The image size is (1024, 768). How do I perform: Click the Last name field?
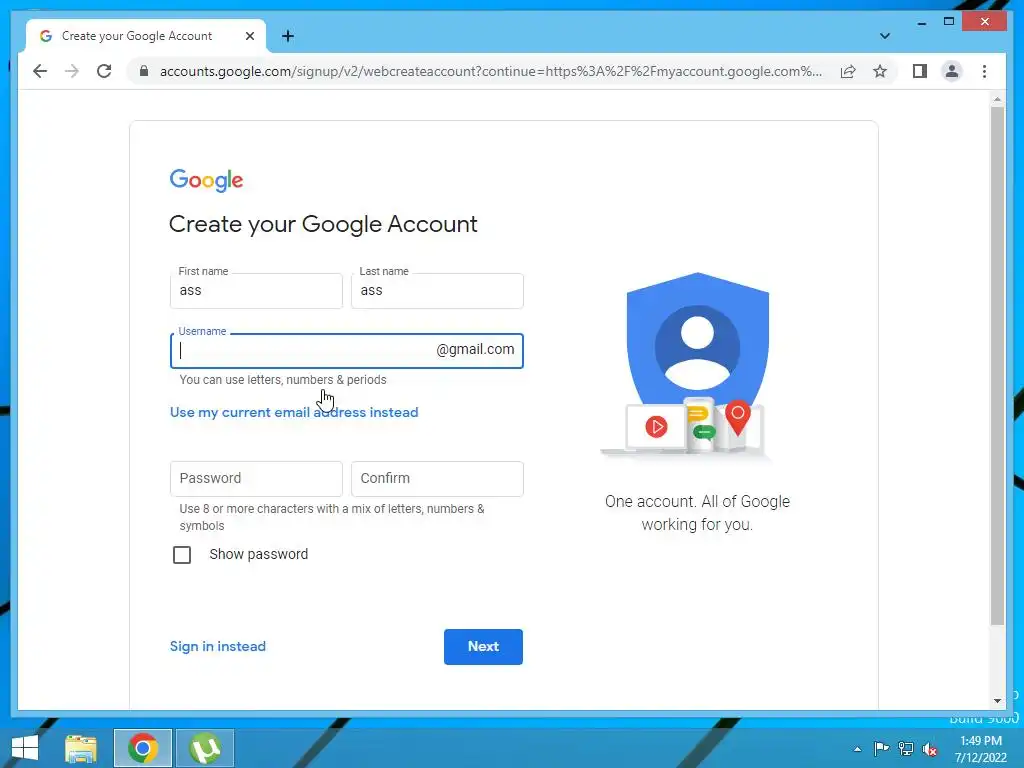[x=437, y=291]
